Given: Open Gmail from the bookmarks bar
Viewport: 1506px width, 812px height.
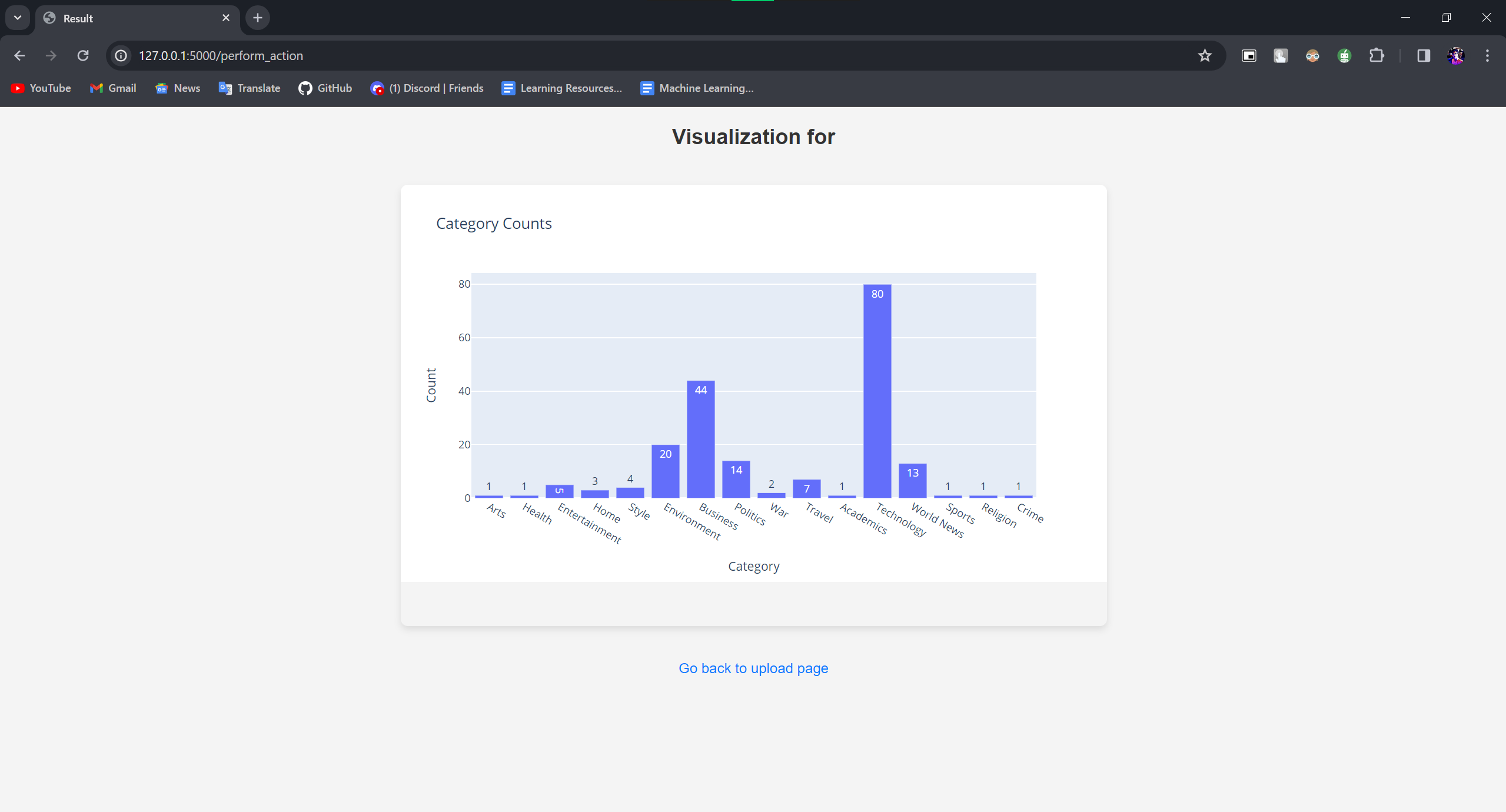Looking at the screenshot, I should 113,88.
